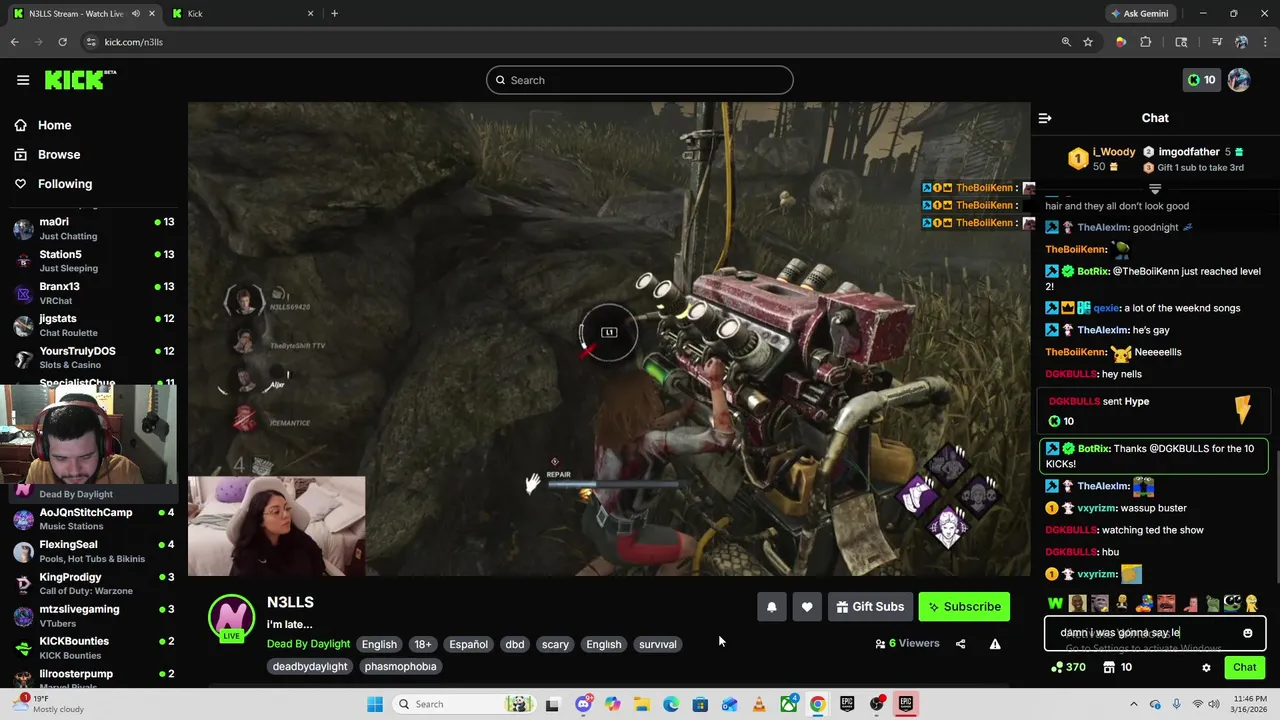Open the KICKs balance showing 10
The image size is (1280, 720).
[x=1201, y=80]
